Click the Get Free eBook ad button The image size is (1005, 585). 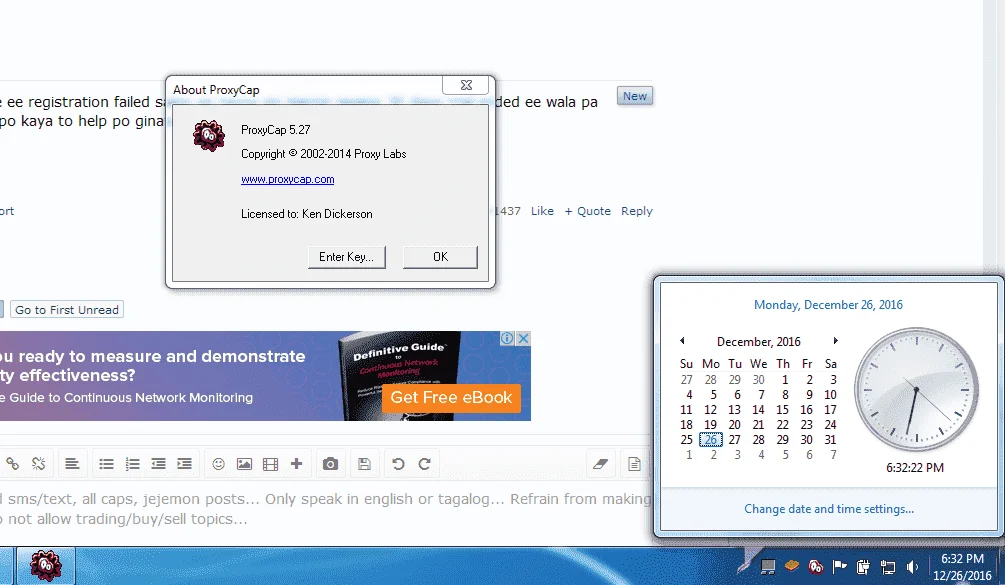pos(451,398)
